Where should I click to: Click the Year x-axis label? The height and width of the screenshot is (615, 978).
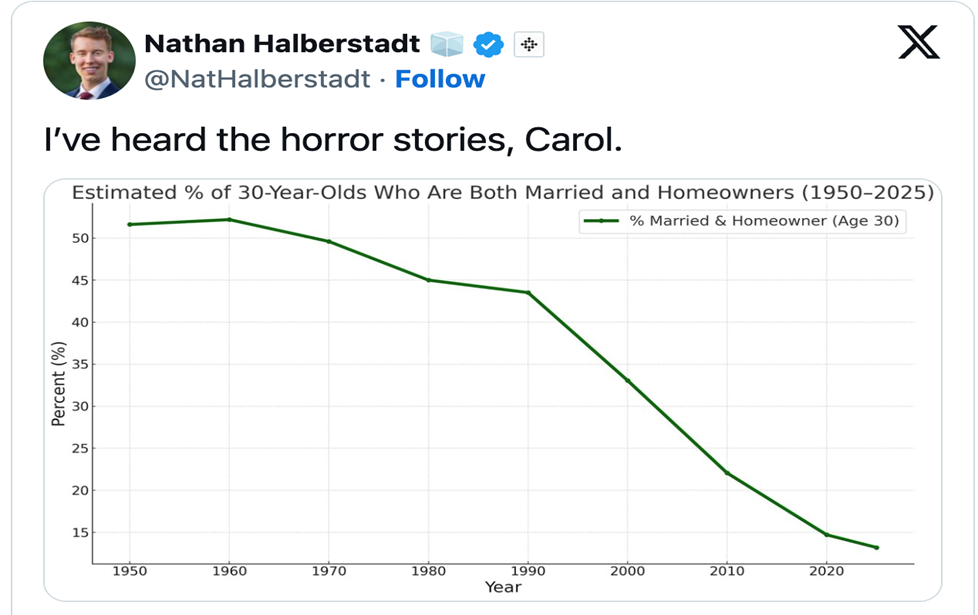[503, 587]
